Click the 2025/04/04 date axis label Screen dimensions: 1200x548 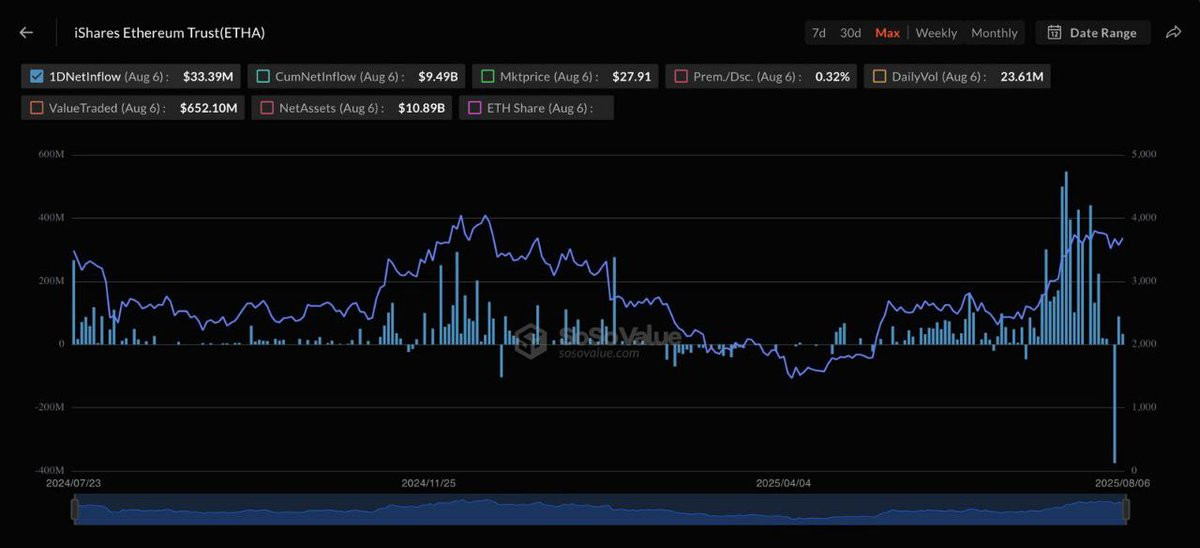pyautogui.click(x=784, y=482)
